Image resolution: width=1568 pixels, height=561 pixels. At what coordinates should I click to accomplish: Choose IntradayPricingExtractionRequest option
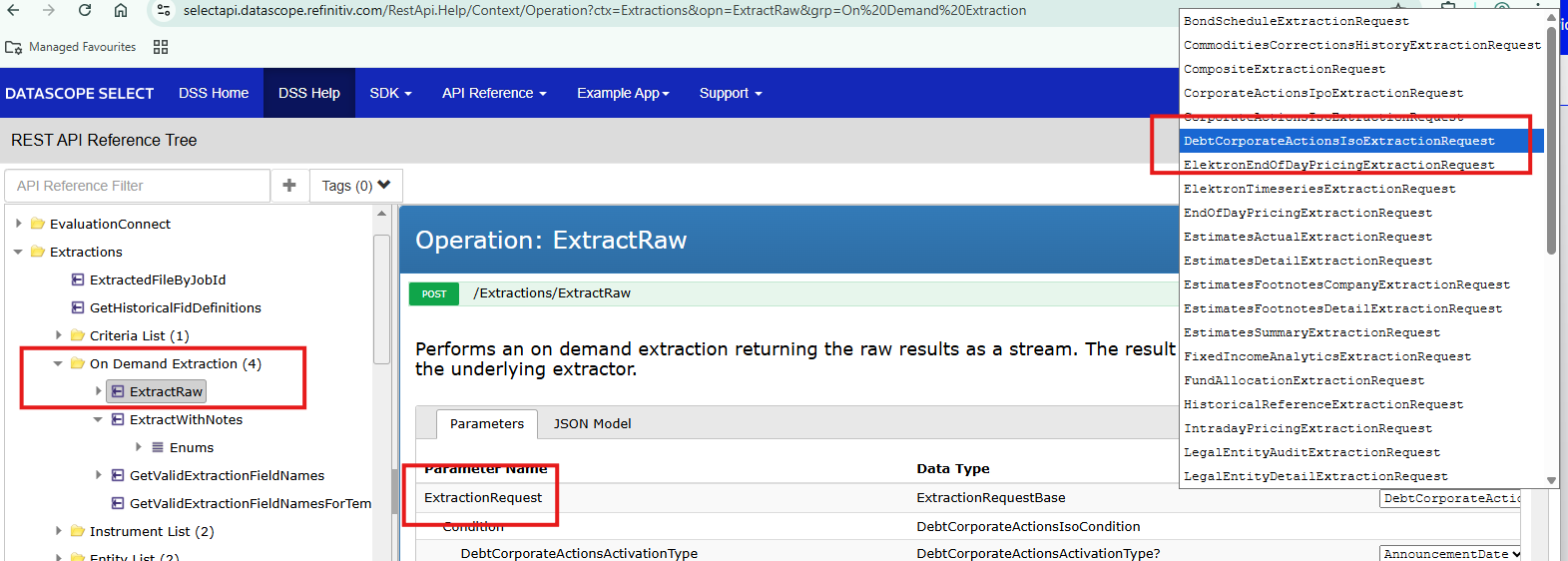1362,428
